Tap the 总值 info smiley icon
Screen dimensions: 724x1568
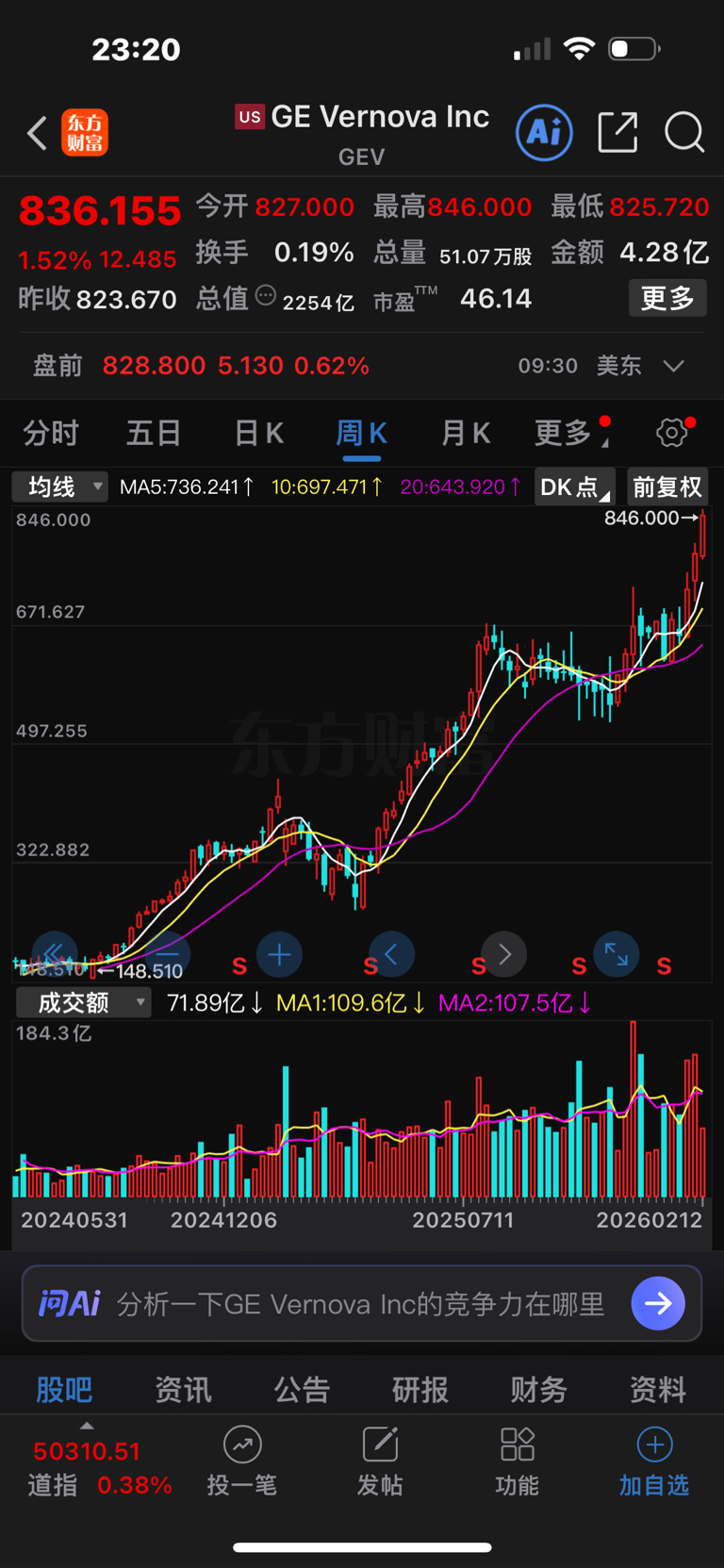tap(266, 296)
